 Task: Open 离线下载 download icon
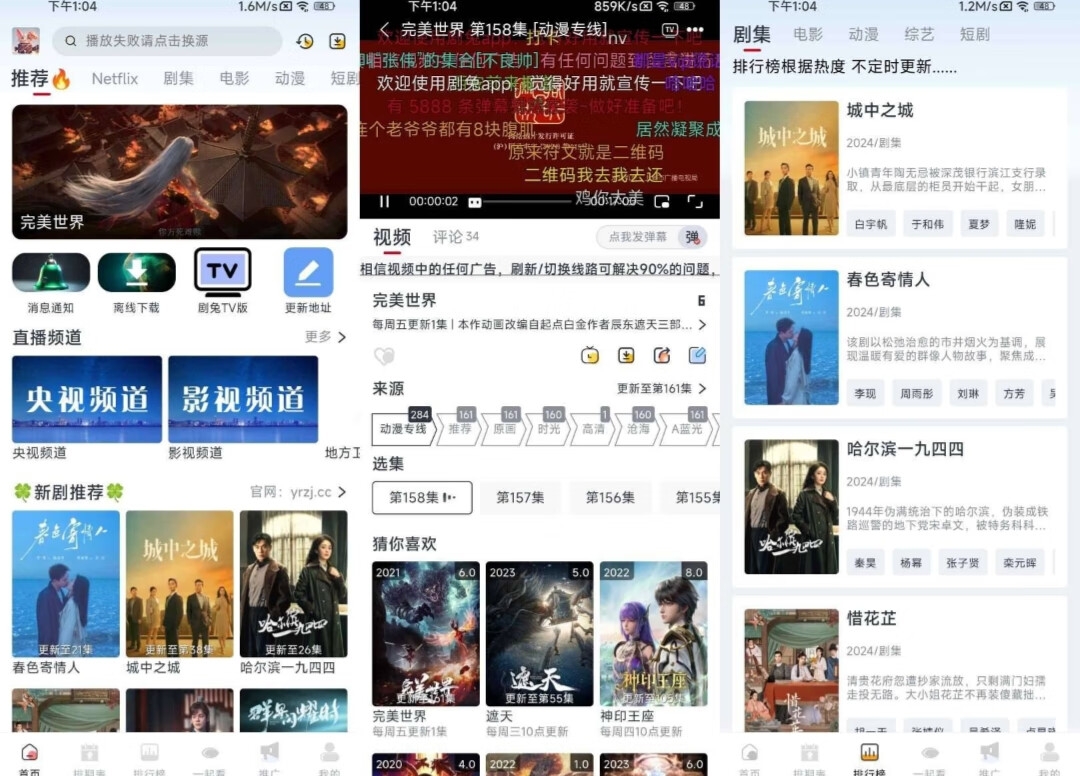click(136, 272)
